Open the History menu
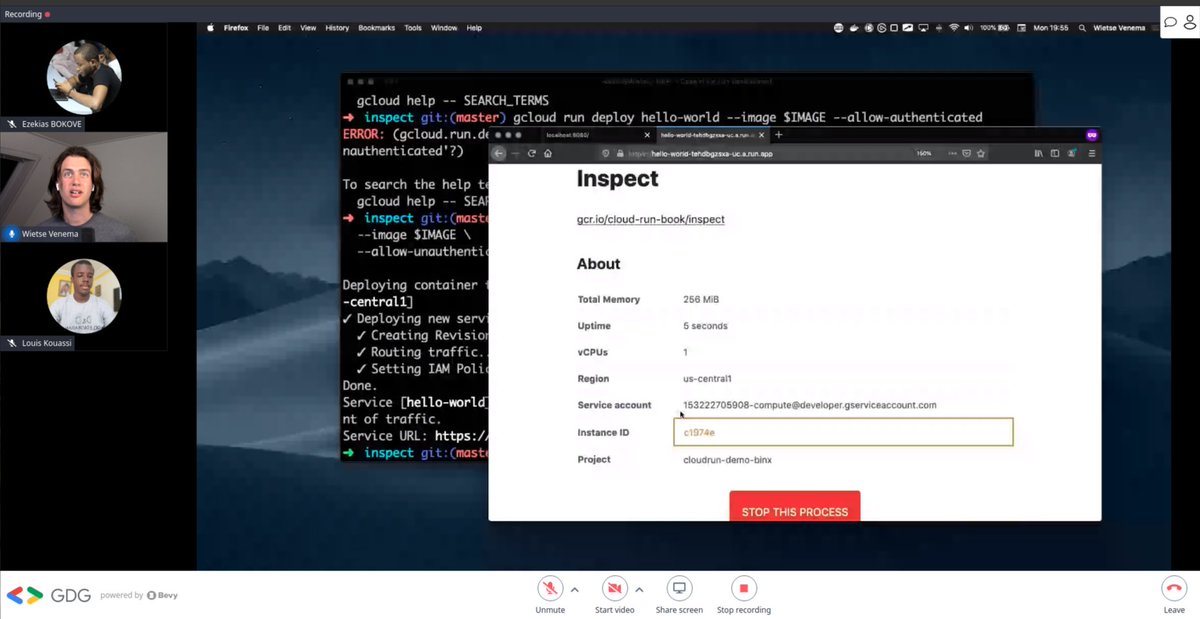This screenshot has width=1200, height=619. (x=337, y=28)
